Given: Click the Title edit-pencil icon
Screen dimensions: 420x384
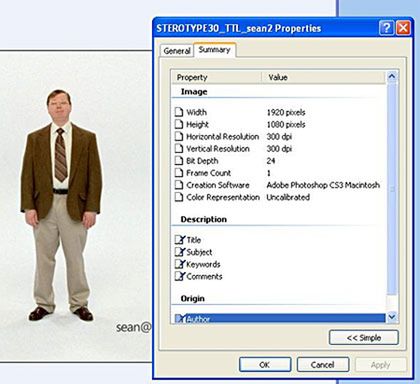Looking at the screenshot, I should coord(180,240).
